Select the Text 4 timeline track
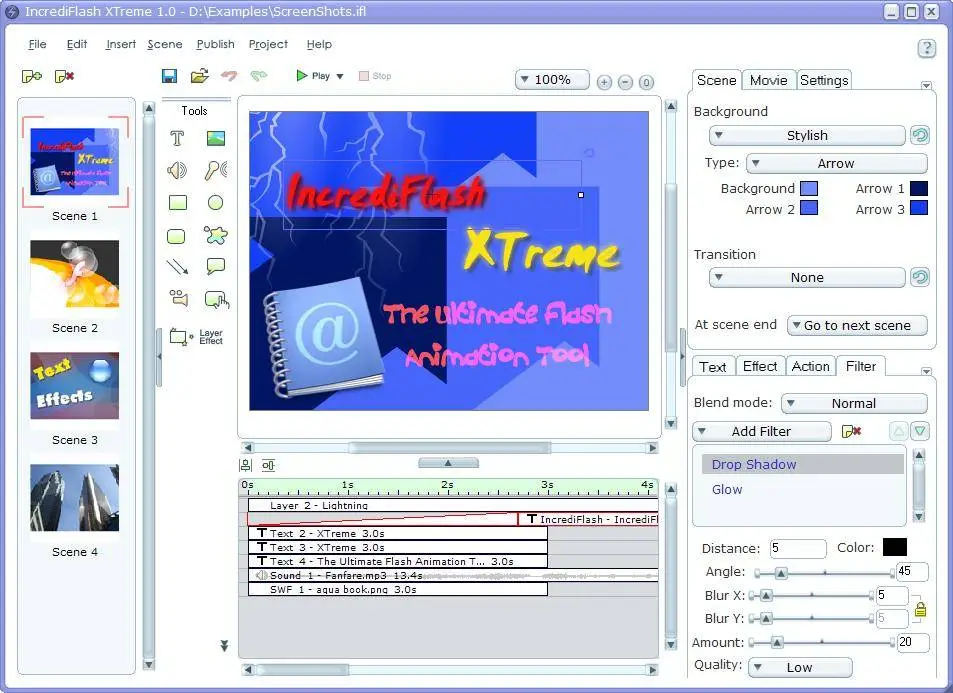 click(x=397, y=561)
